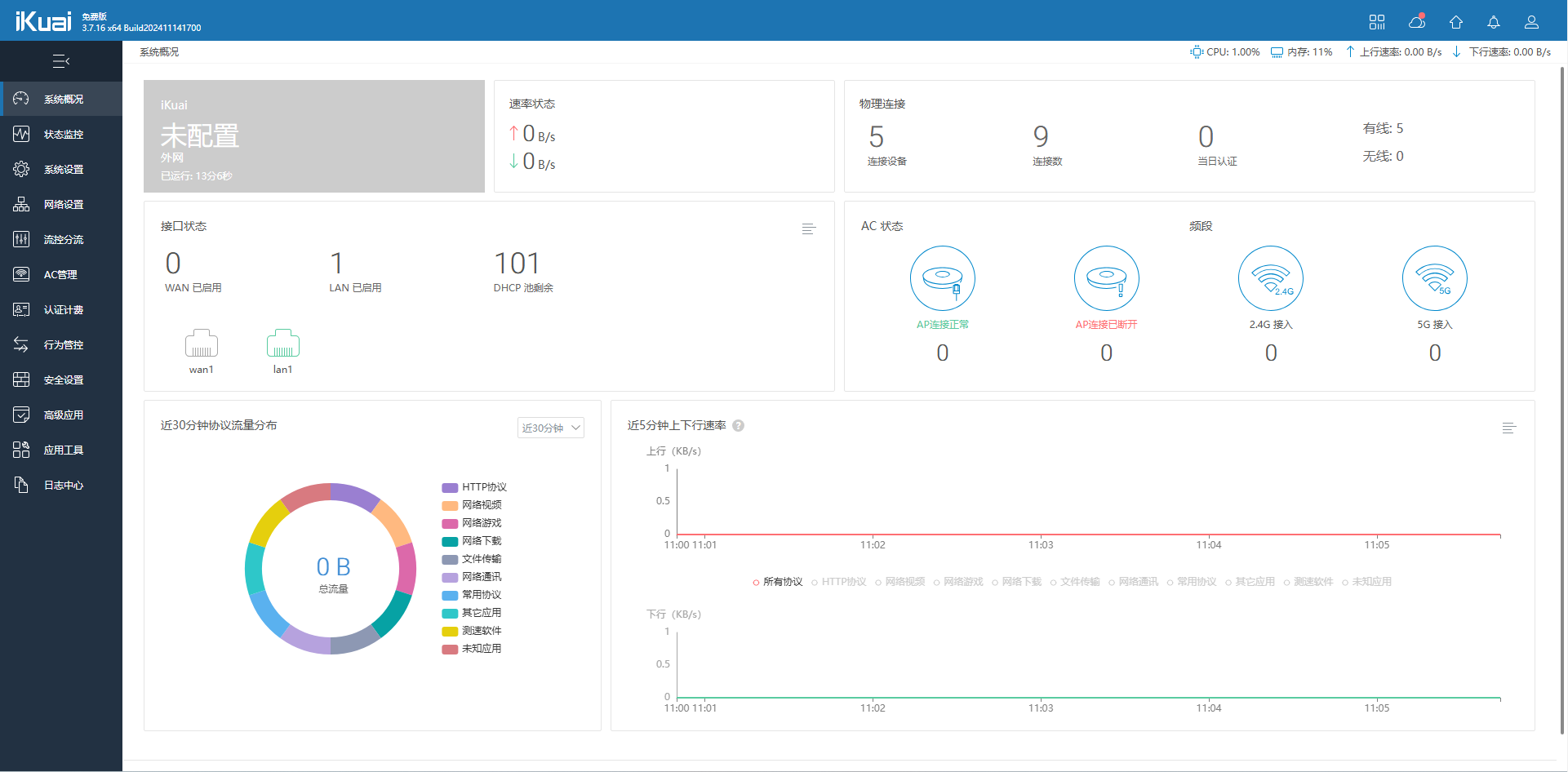Click the 当日认证 count 0

(x=1206, y=136)
